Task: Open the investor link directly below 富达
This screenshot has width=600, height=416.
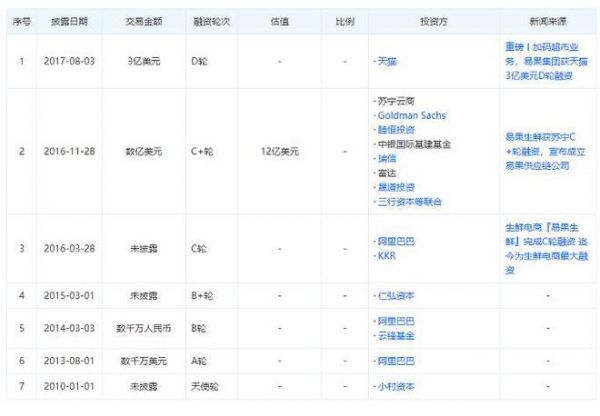Action: pyautogui.click(x=396, y=187)
